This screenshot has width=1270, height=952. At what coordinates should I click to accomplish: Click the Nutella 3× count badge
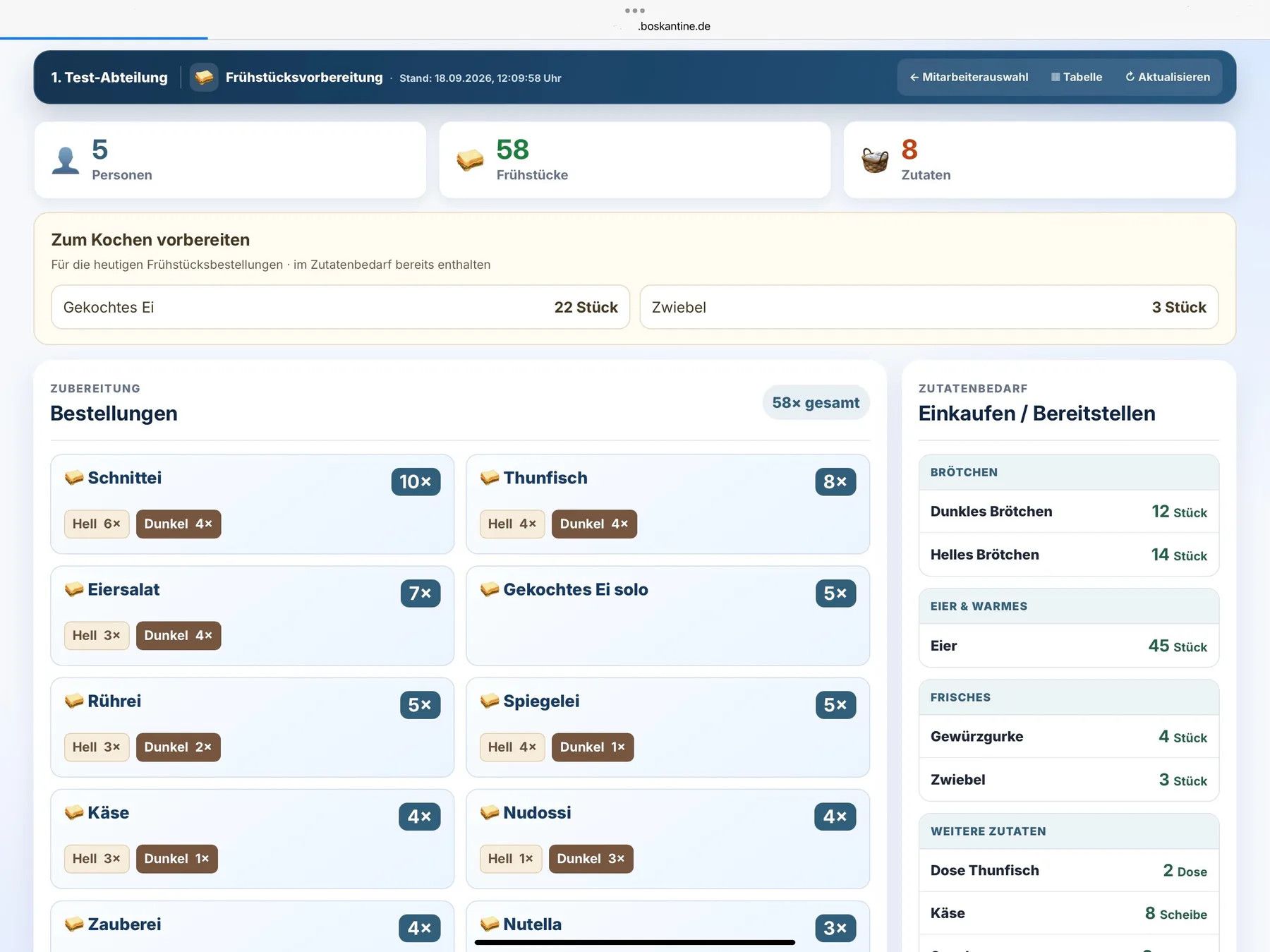835,928
